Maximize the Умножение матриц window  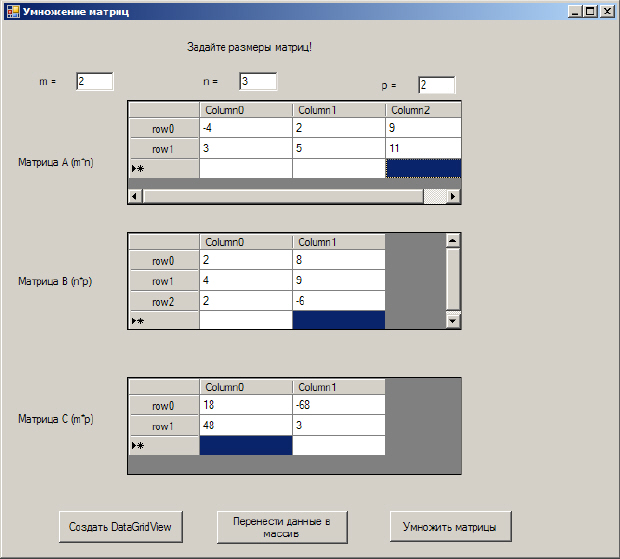590,11
